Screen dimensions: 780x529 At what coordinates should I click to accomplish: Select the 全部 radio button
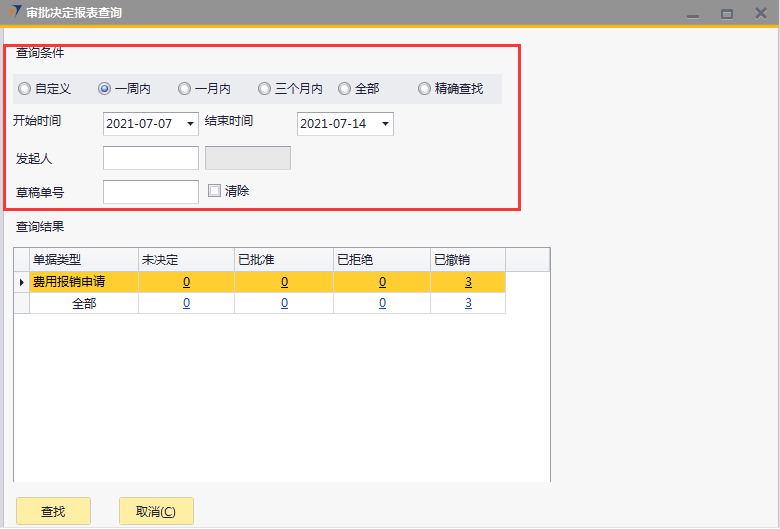tap(345, 89)
